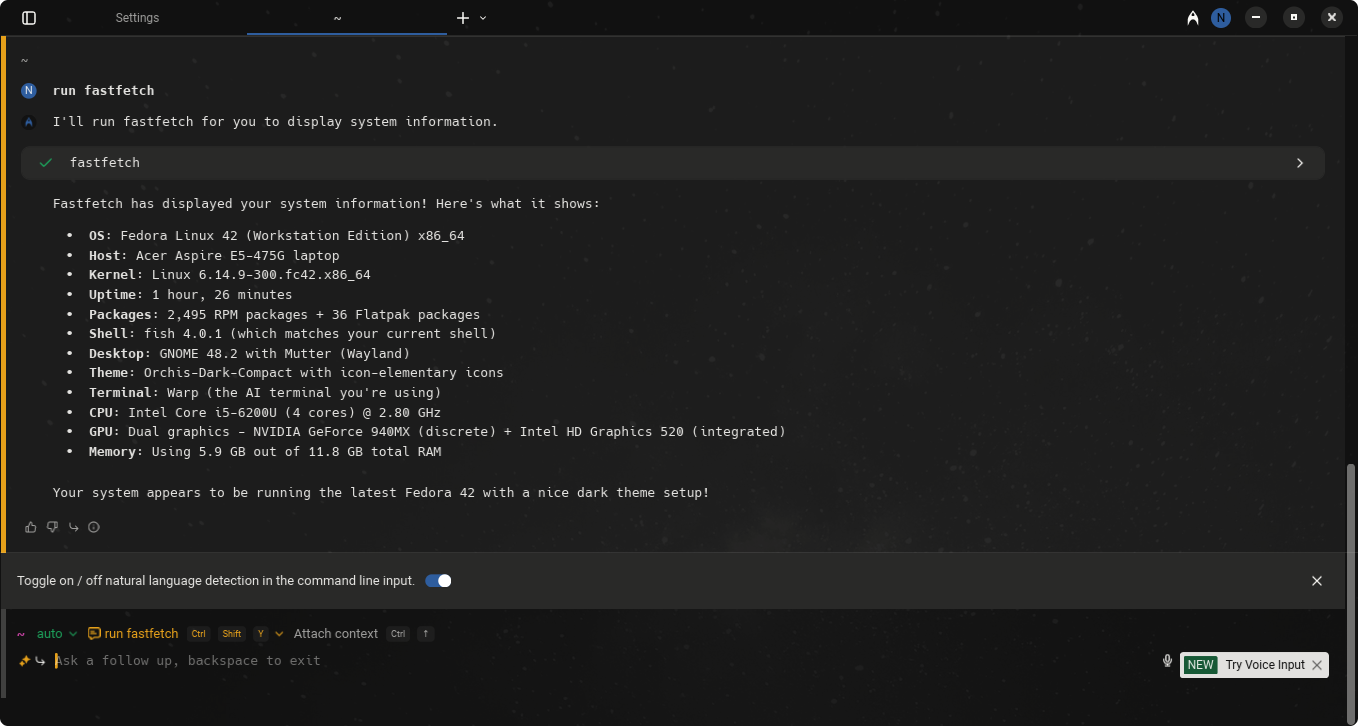The height and width of the screenshot is (726, 1358).
Task: Click Attach context
Action: click(336, 634)
